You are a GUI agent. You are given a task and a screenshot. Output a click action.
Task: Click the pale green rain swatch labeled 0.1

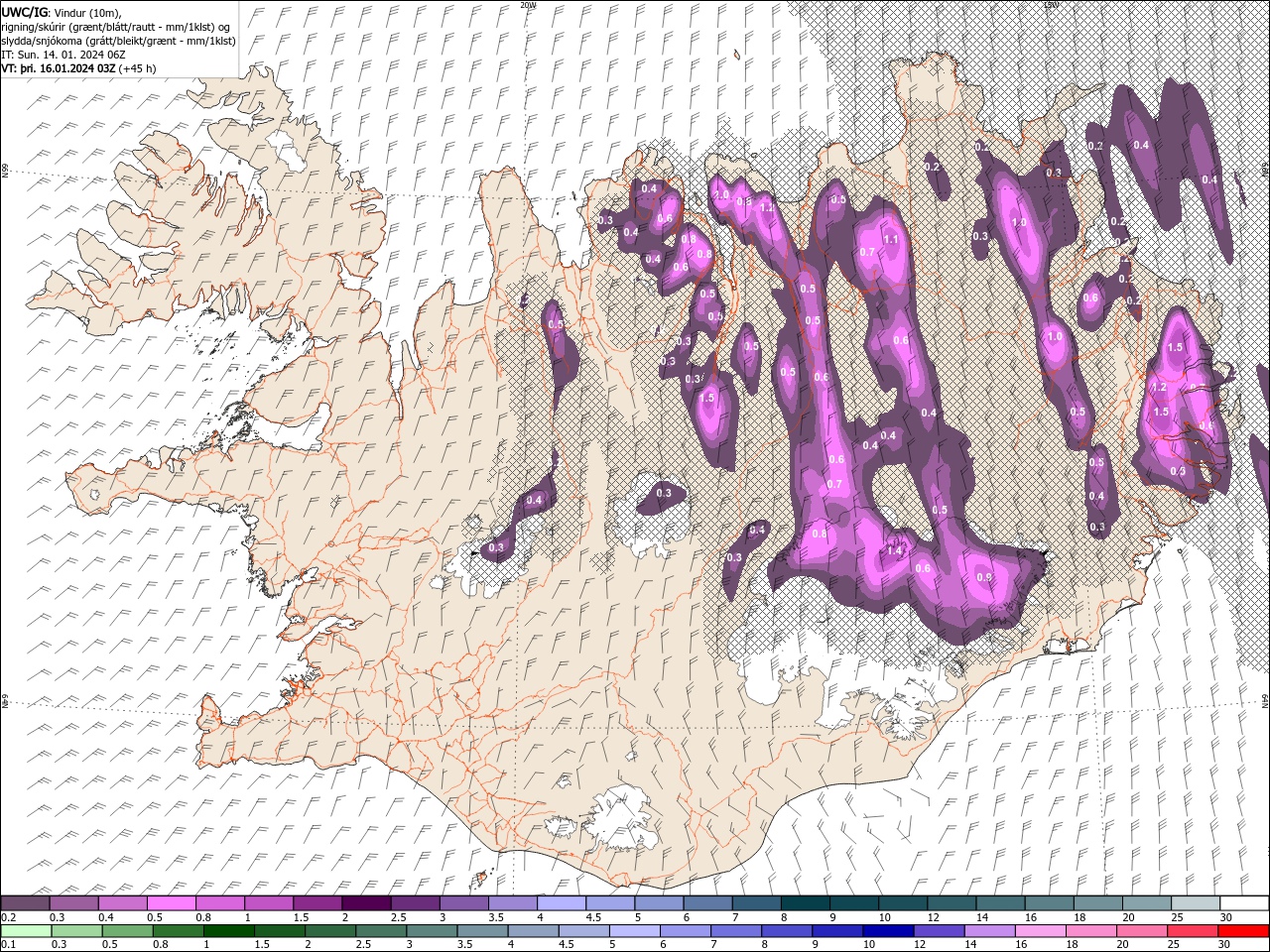point(26,931)
